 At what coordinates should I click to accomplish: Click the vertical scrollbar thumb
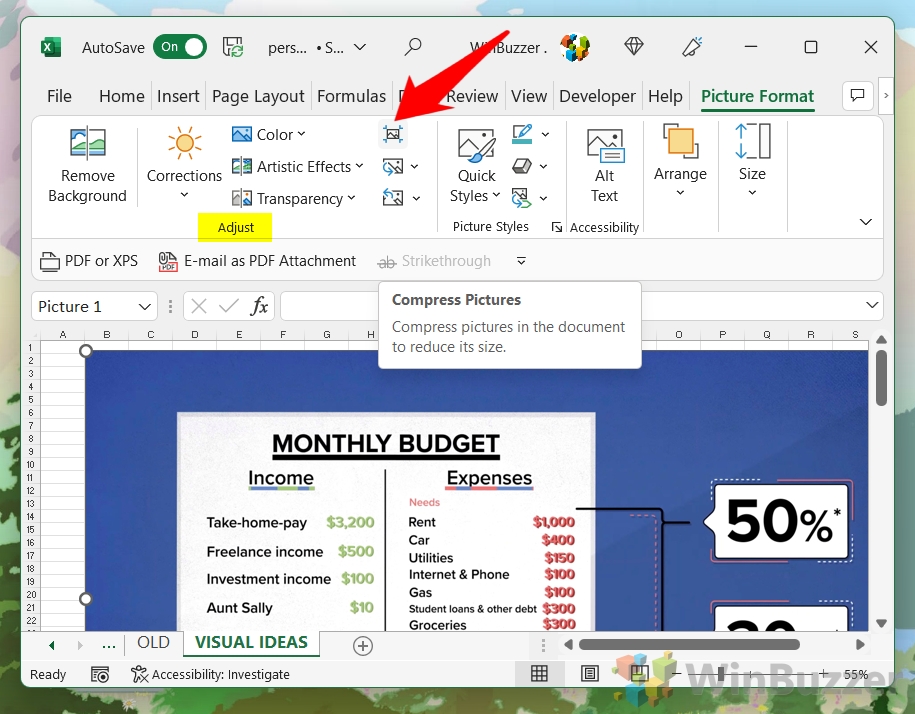[881, 377]
